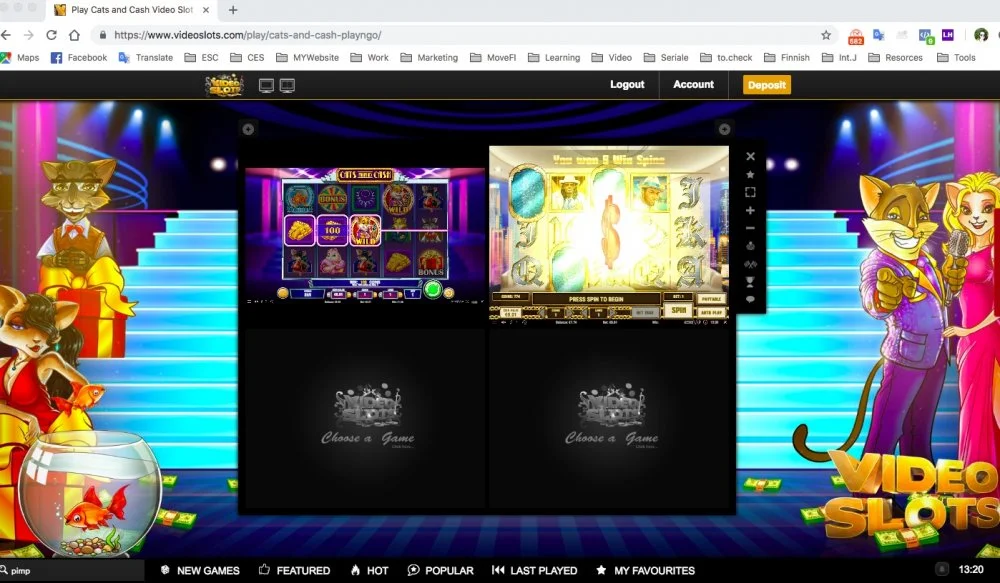Click the green spin button in Cats and Cash
This screenshot has height=583, width=1000.
[432, 290]
